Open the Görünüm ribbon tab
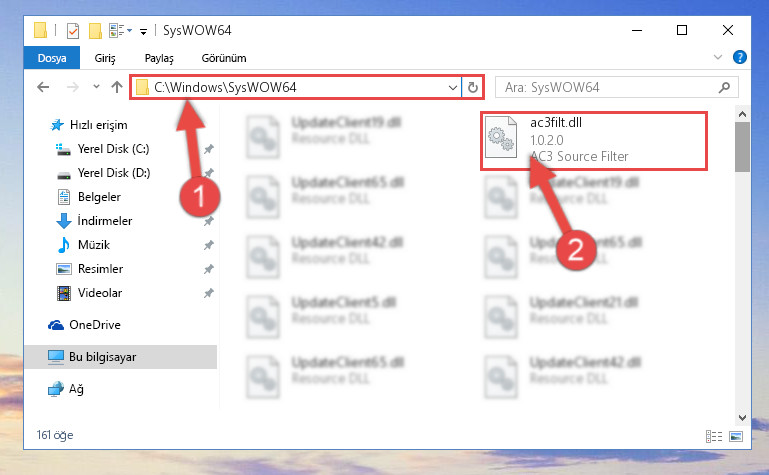769x475 pixels. [x=224, y=58]
